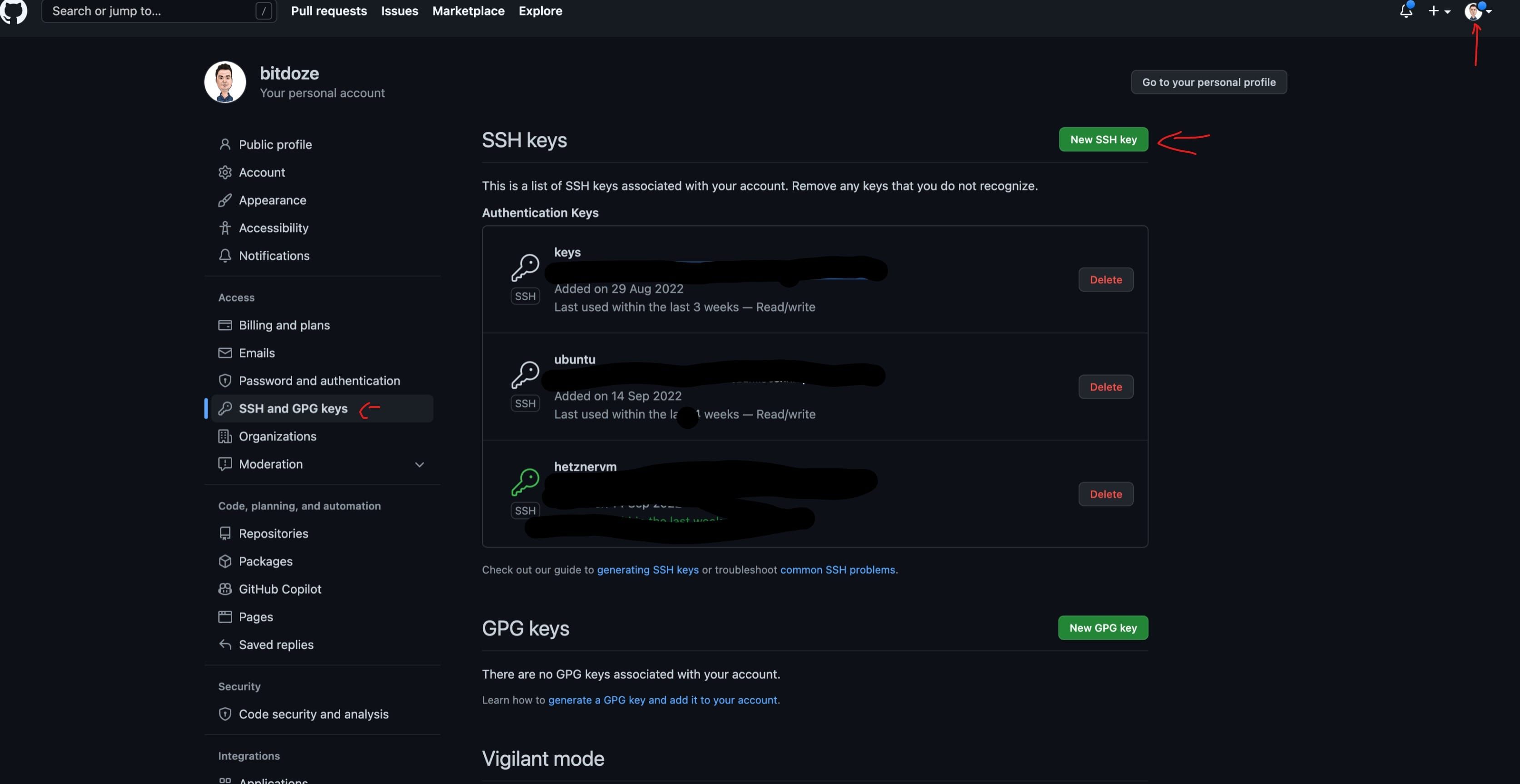
Task: Click the search or jump to field
Action: click(x=148, y=10)
